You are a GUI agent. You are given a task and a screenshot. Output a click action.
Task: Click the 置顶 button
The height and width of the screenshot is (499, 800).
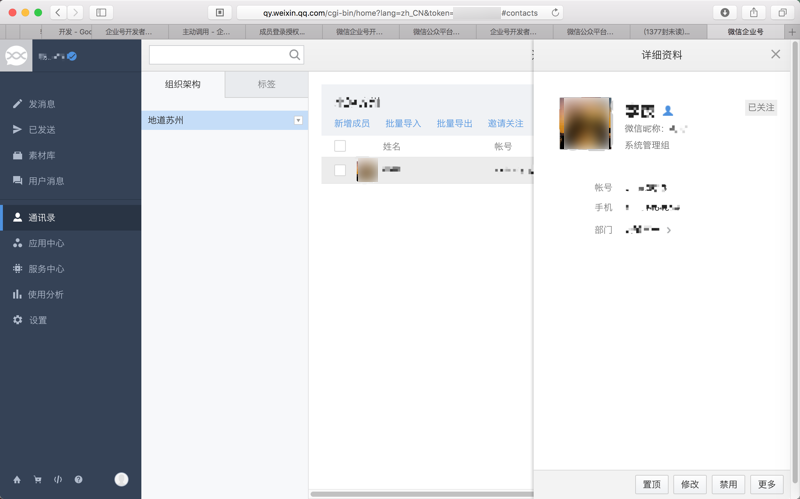coord(652,484)
